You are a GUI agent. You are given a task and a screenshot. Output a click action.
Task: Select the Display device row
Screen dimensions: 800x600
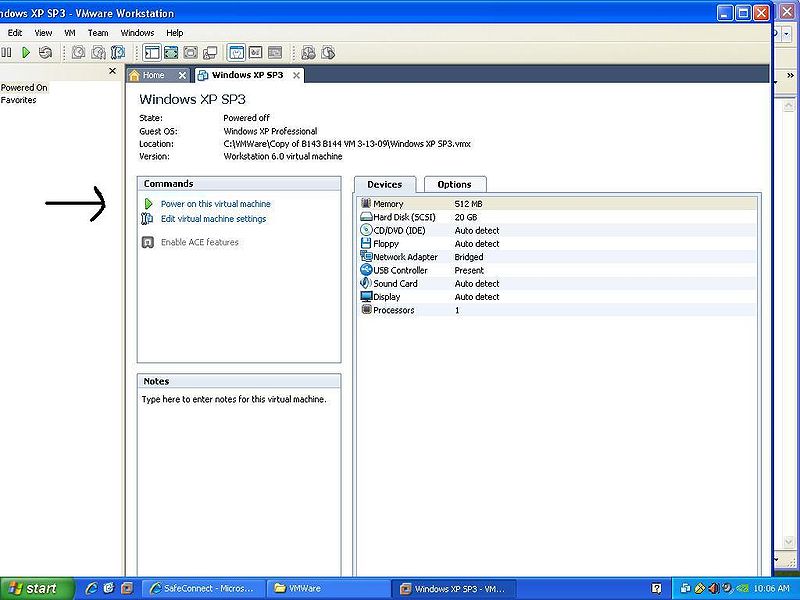click(x=557, y=297)
